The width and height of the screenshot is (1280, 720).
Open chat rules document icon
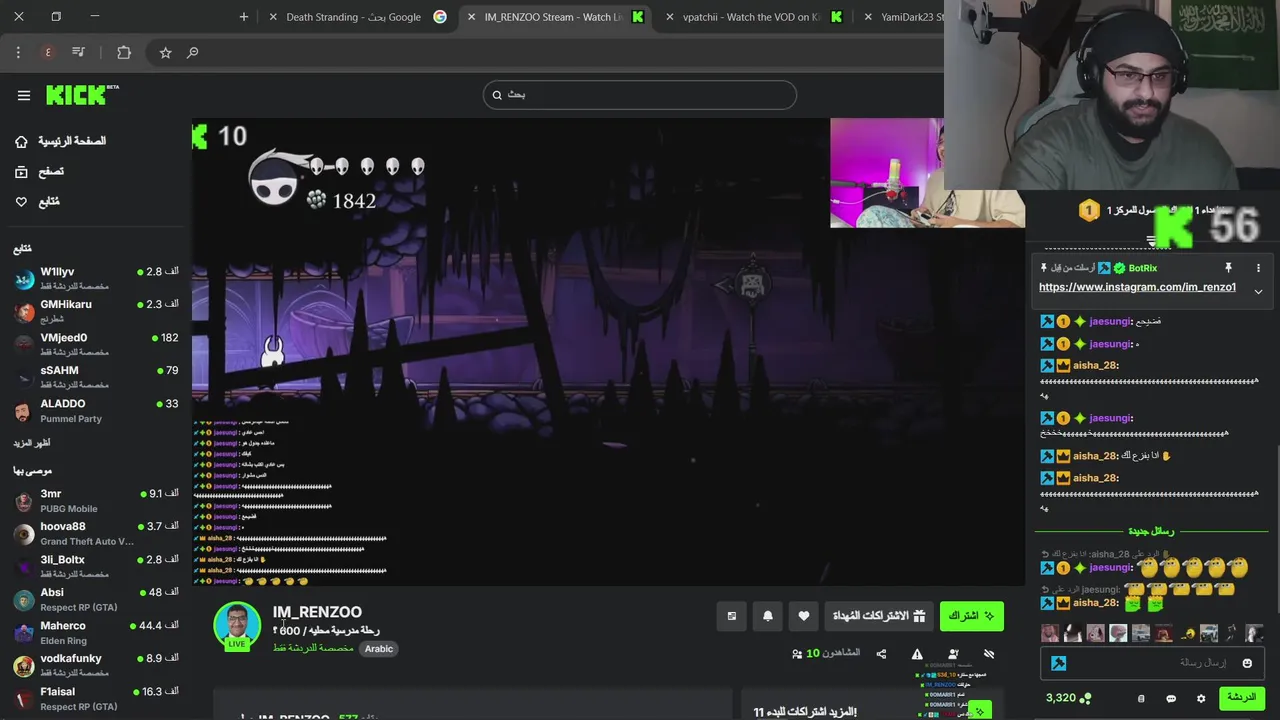click(x=1141, y=699)
